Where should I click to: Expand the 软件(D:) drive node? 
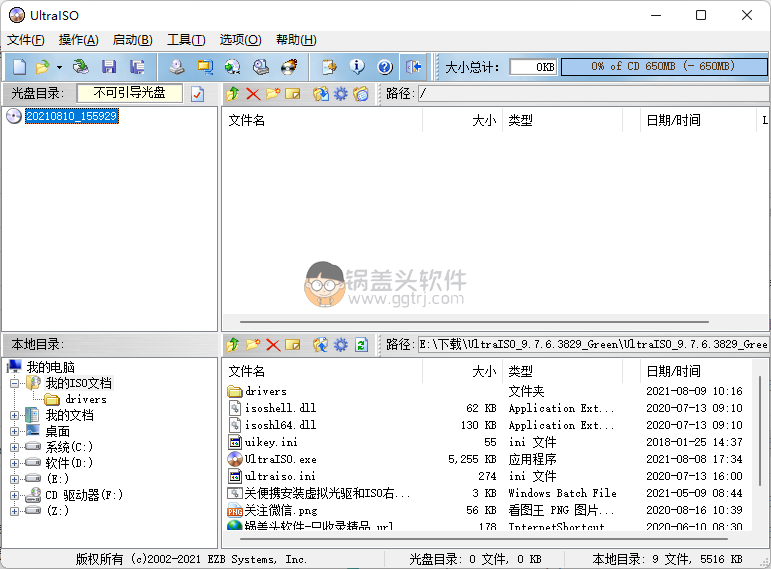click(14, 463)
